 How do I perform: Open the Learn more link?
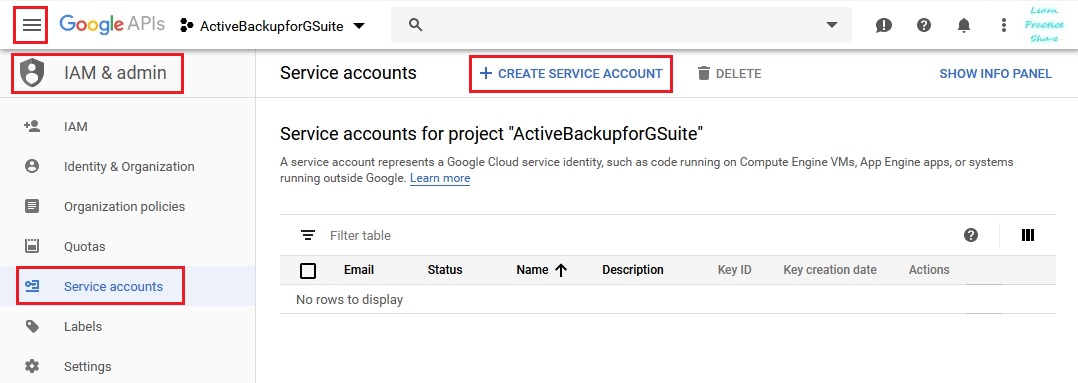440,179
